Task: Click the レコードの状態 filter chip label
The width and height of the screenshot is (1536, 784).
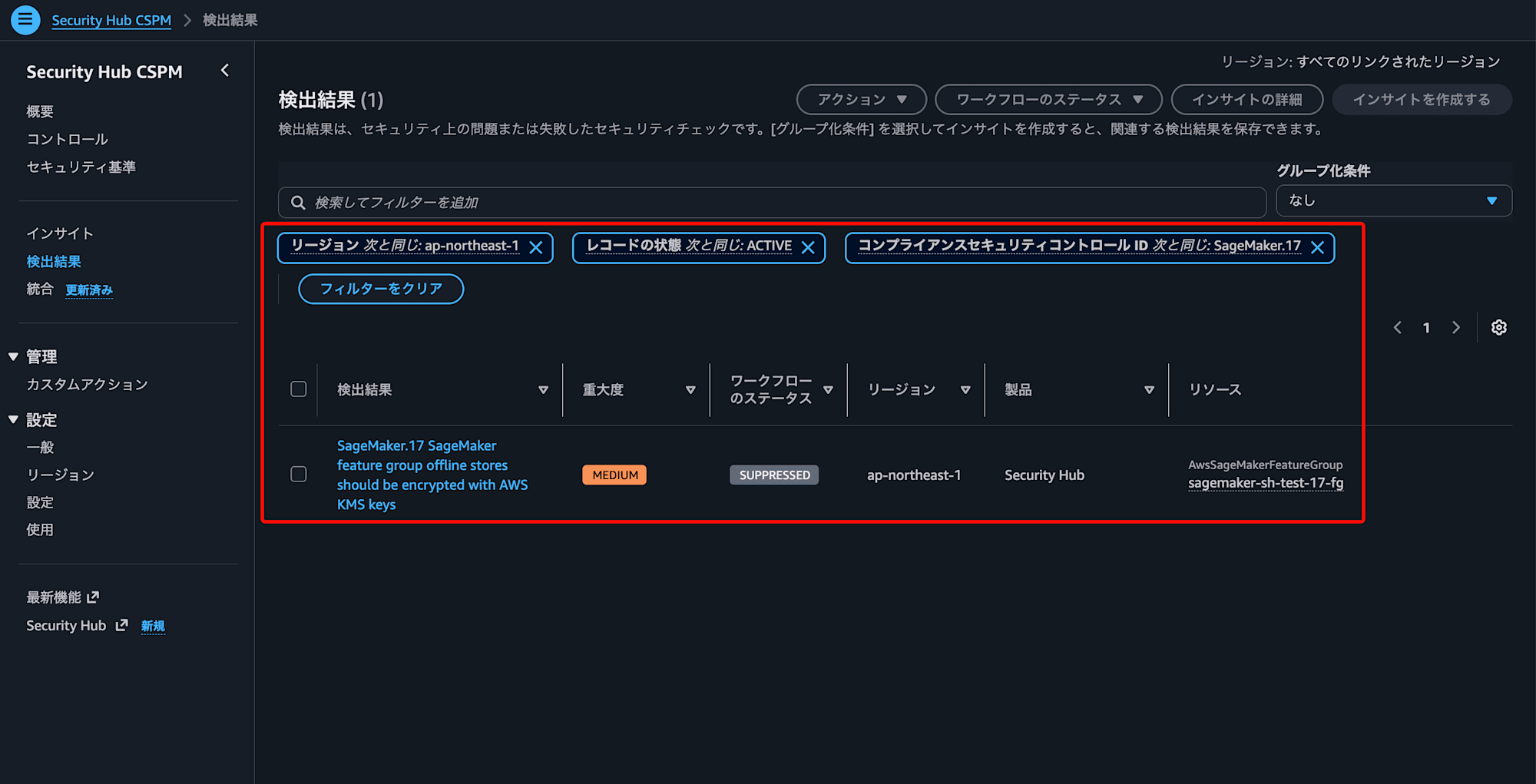Action: pos(689,246)
